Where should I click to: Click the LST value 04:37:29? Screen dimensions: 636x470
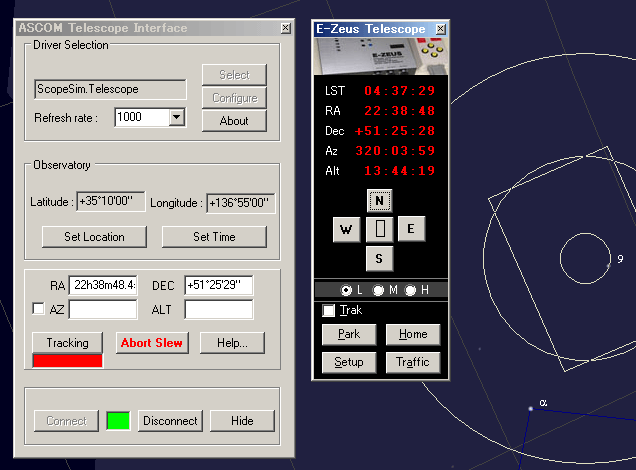[x=400, y=90]
